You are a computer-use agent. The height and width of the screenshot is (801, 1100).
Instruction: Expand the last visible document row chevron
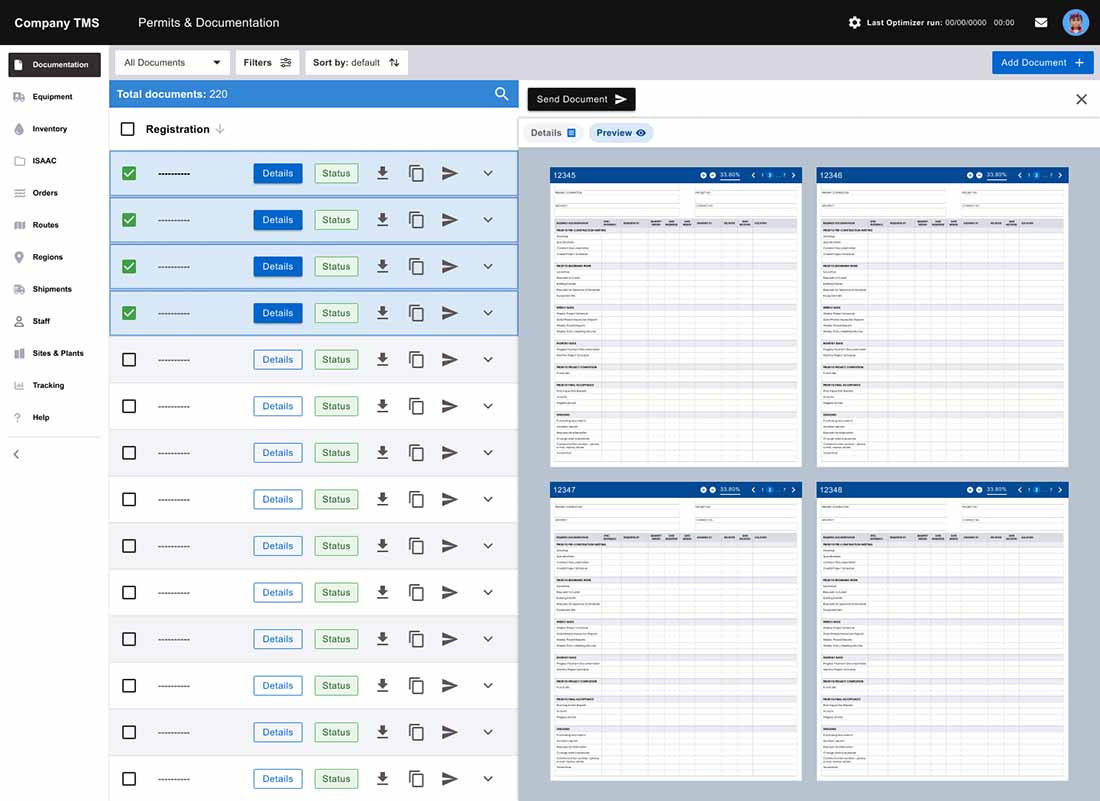pyautogui.click(x=488, y=779)
